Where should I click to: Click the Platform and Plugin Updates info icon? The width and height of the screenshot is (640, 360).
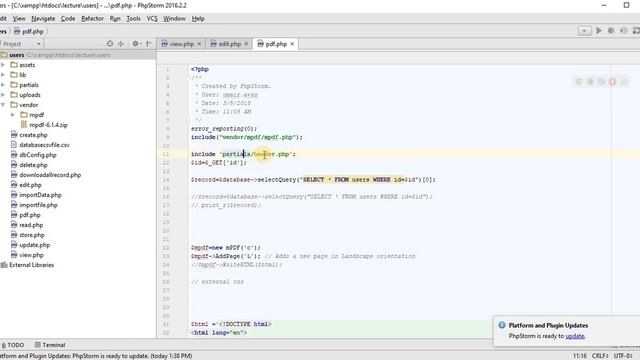502,325
